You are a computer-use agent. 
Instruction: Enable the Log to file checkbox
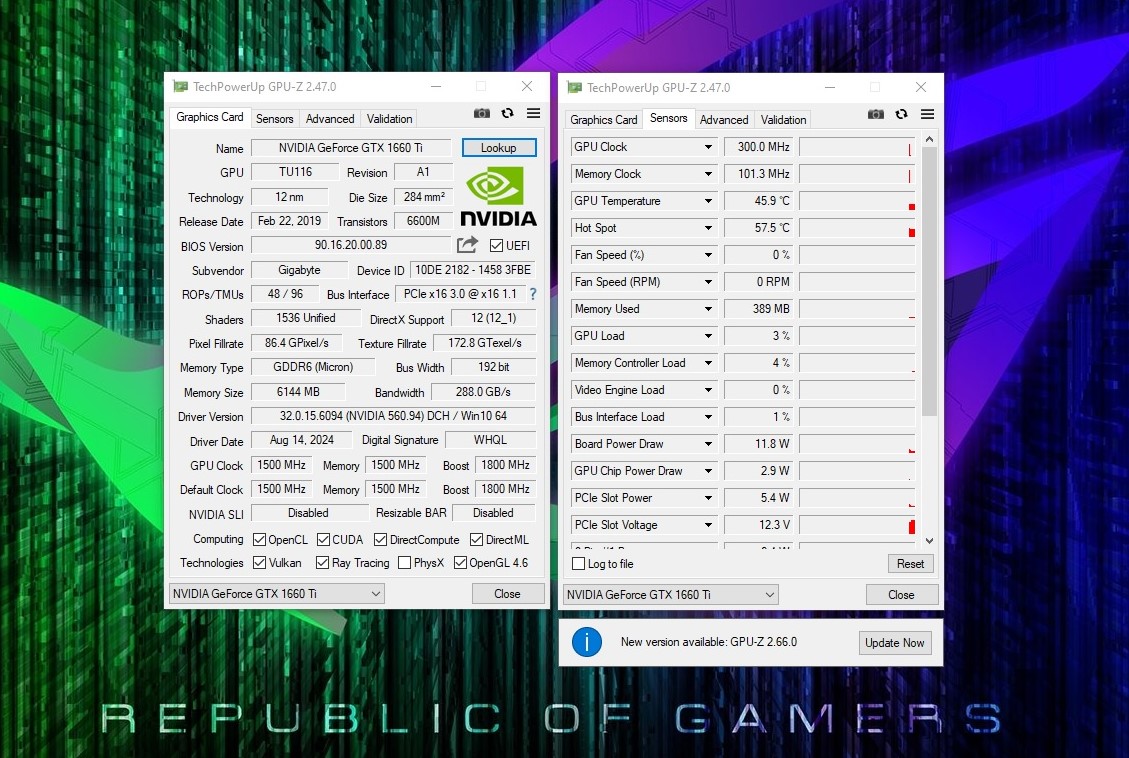pos(578,564)
